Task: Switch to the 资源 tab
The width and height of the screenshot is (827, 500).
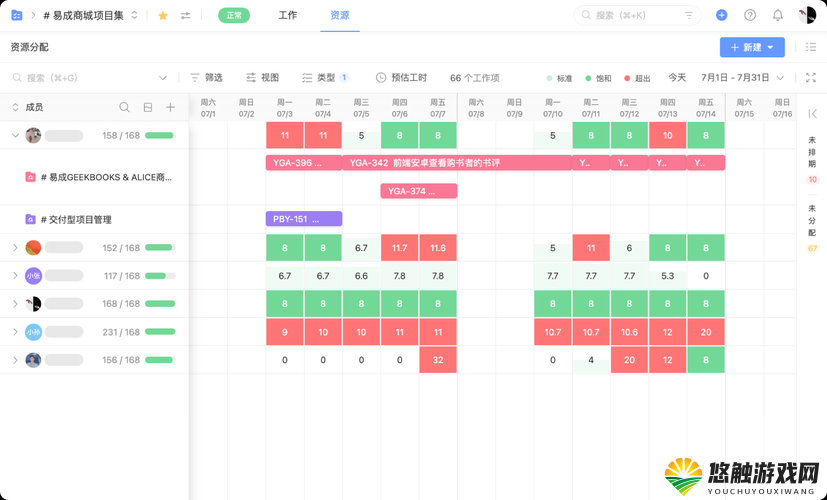Action: point(340,15)
